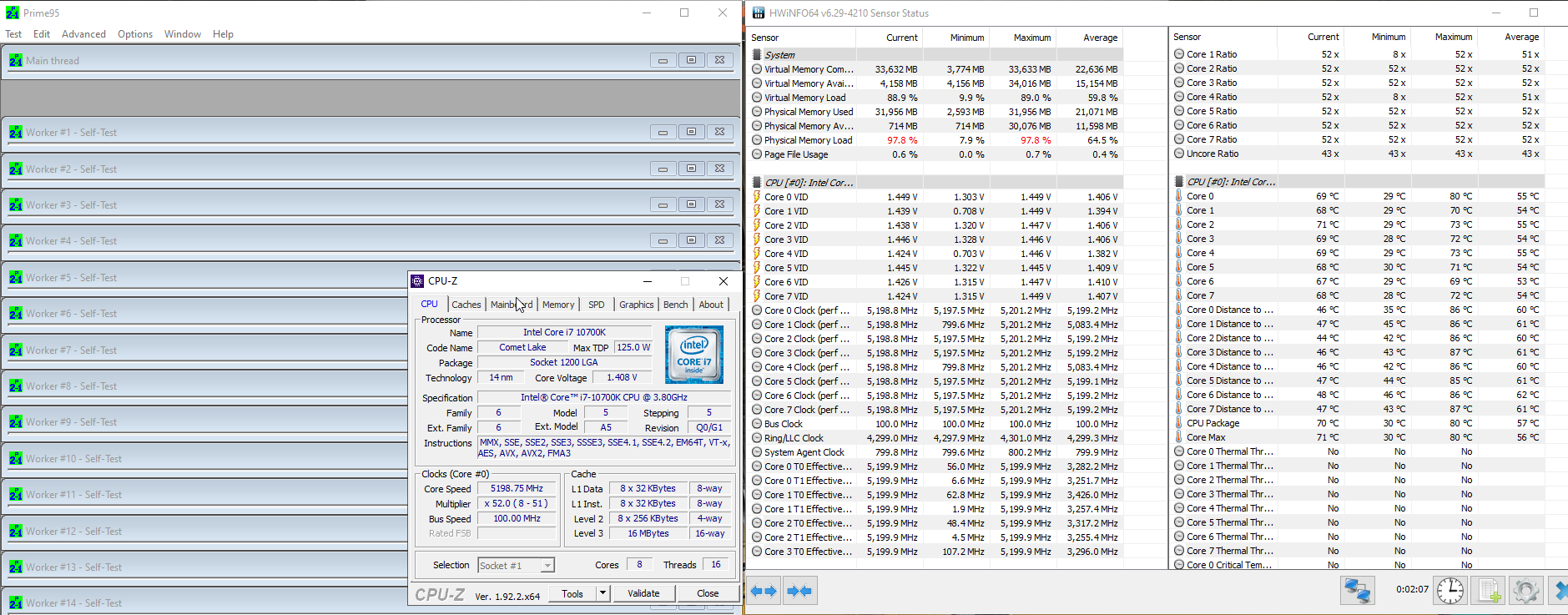Click the Close button in CPU-Z
The width and height of the screenshot is (1568, 615).
click(x=708, y=593)
